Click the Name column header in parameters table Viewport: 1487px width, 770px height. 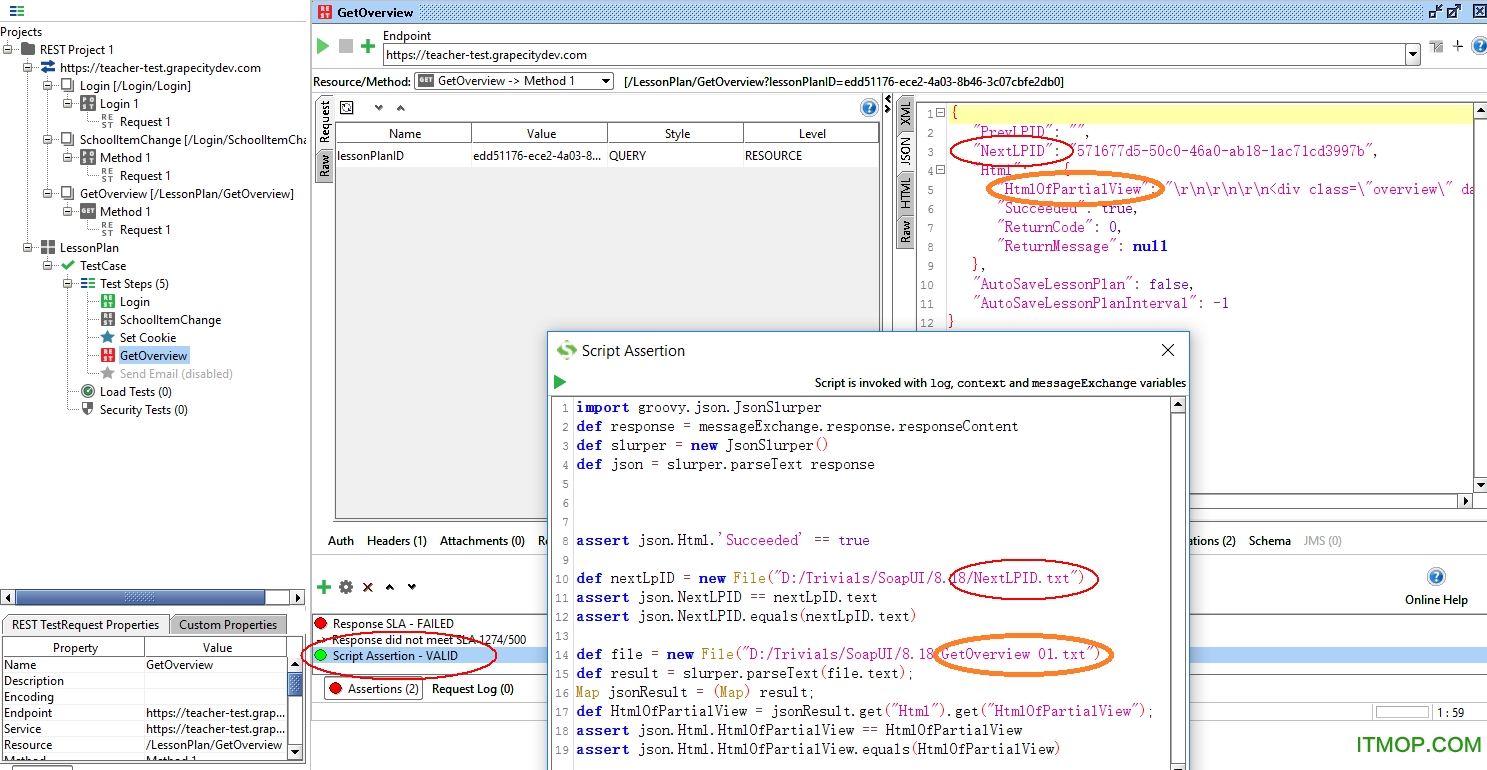(405, 134)
